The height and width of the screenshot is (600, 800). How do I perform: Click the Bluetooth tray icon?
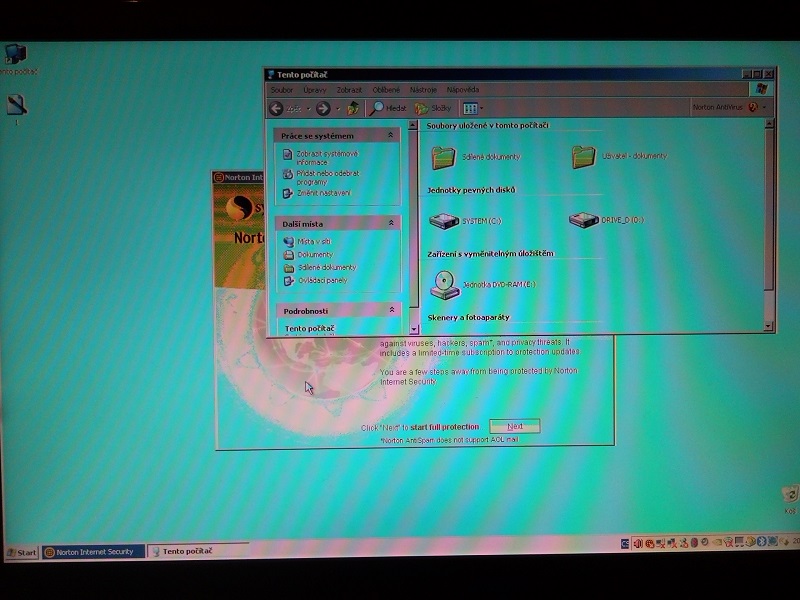[762, 541]
